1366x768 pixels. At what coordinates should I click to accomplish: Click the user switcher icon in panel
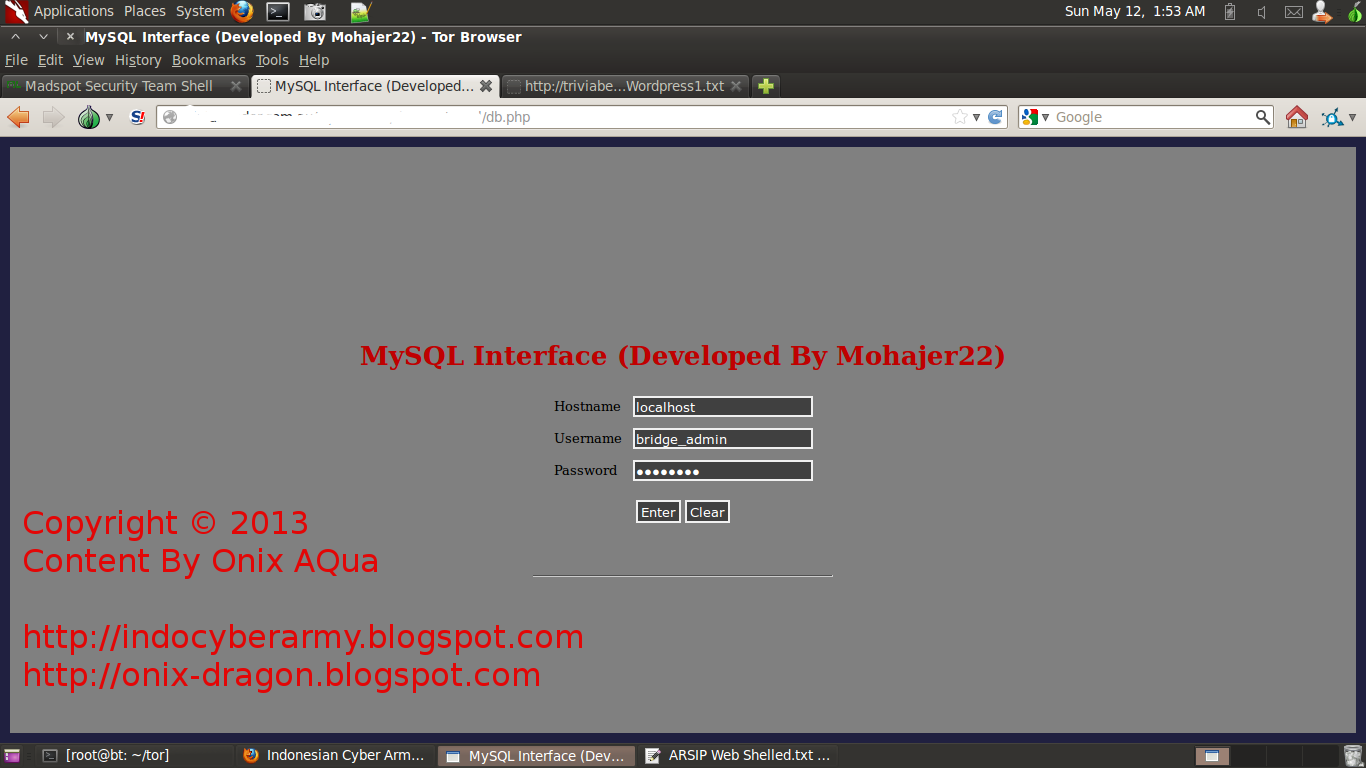(x=1322, y=12)
